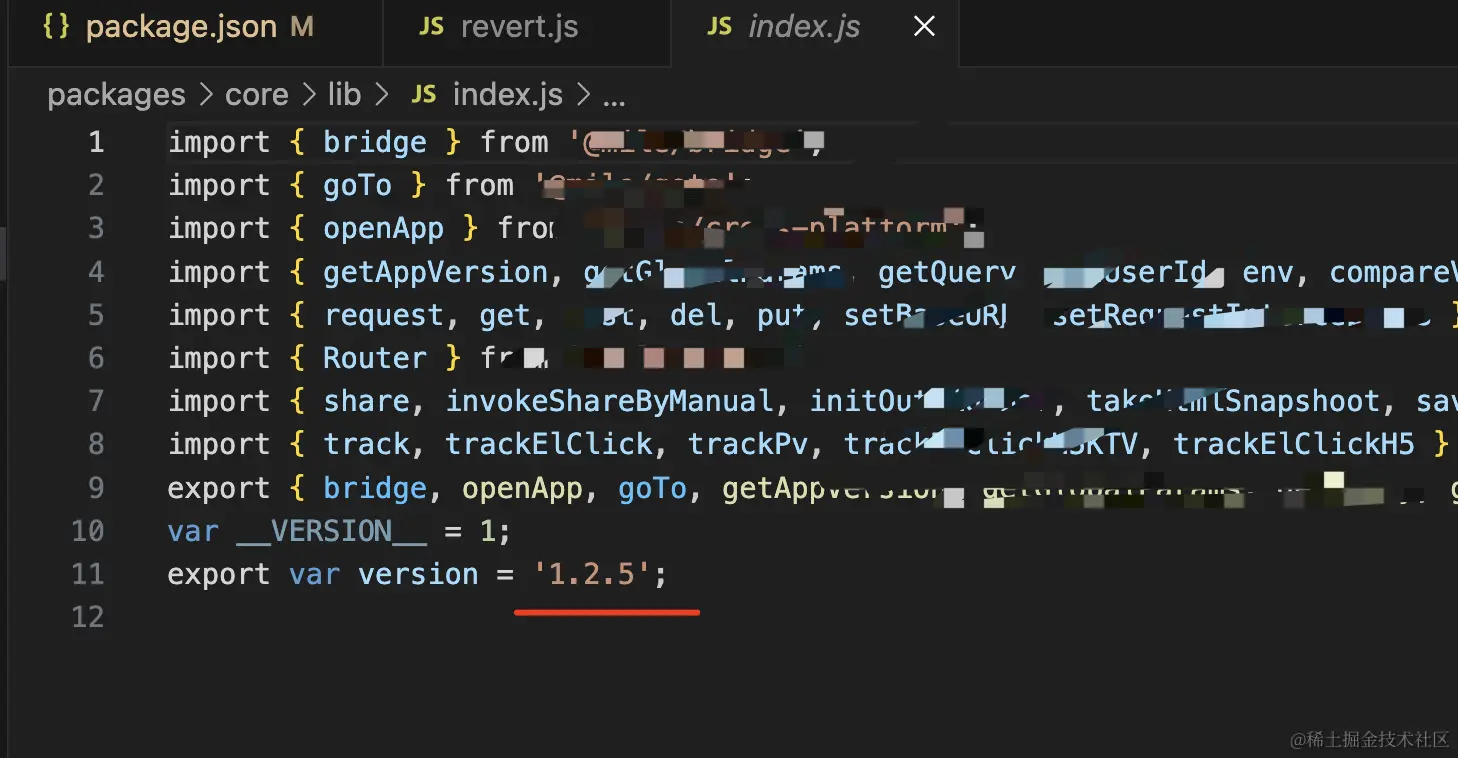The image size is (1458, 758).
Task: Click trackPv on line 8
Action: (x=749, y=444)
